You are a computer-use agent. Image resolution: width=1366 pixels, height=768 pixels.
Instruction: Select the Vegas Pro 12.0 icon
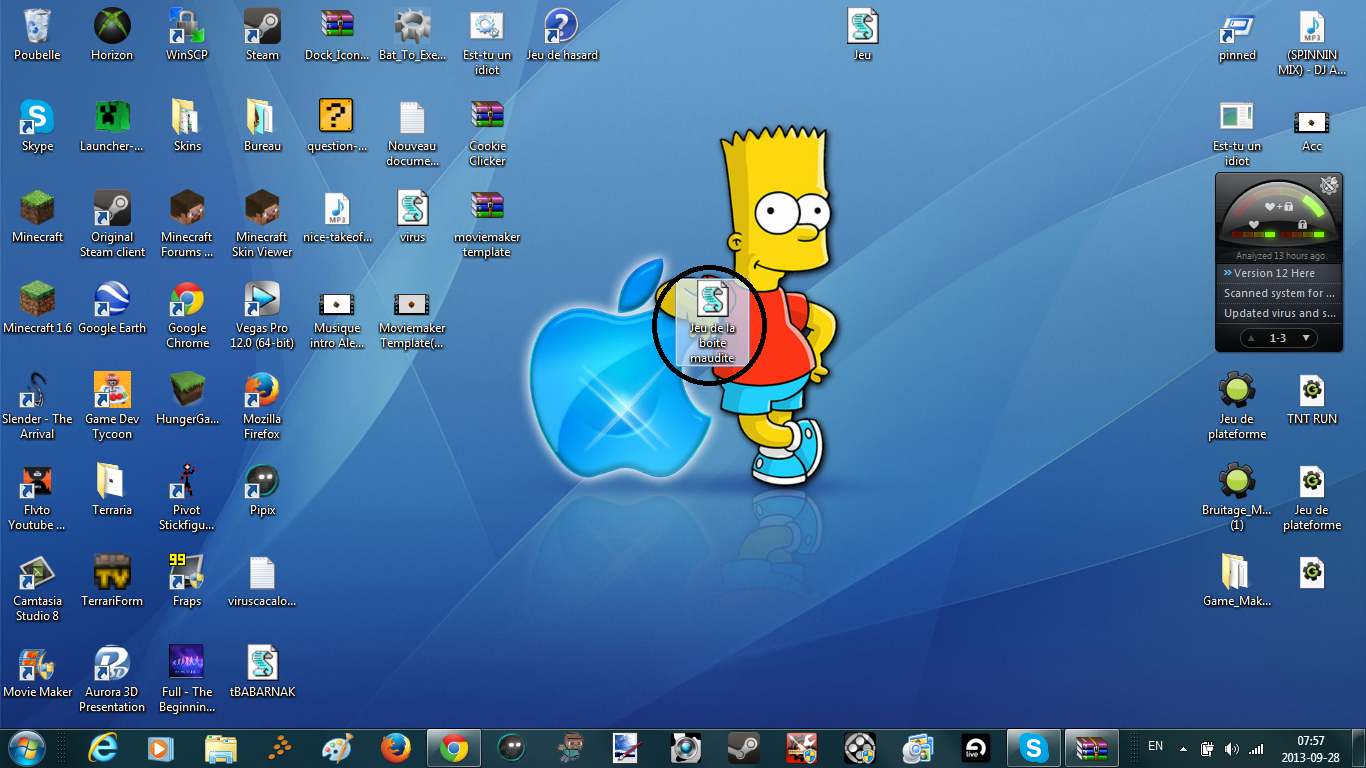tap(262, 315)
